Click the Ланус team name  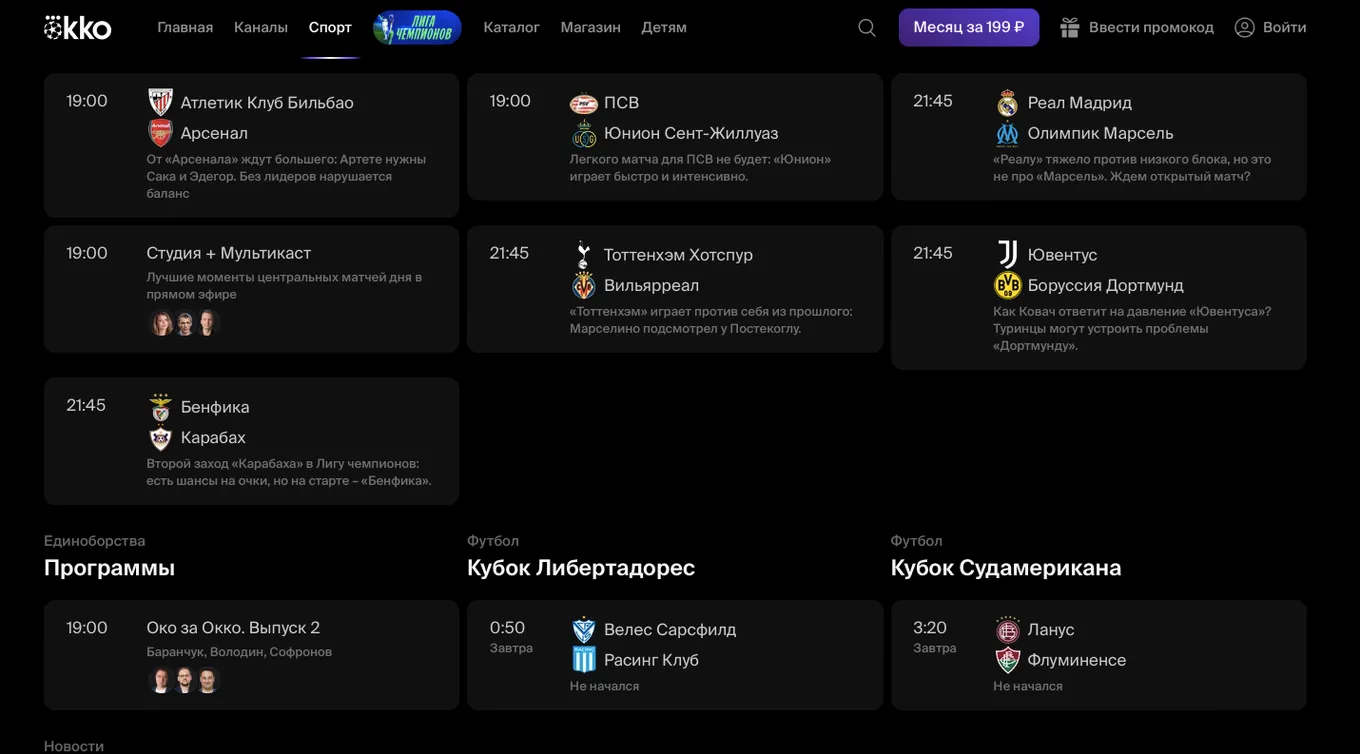pos(1051,629)
